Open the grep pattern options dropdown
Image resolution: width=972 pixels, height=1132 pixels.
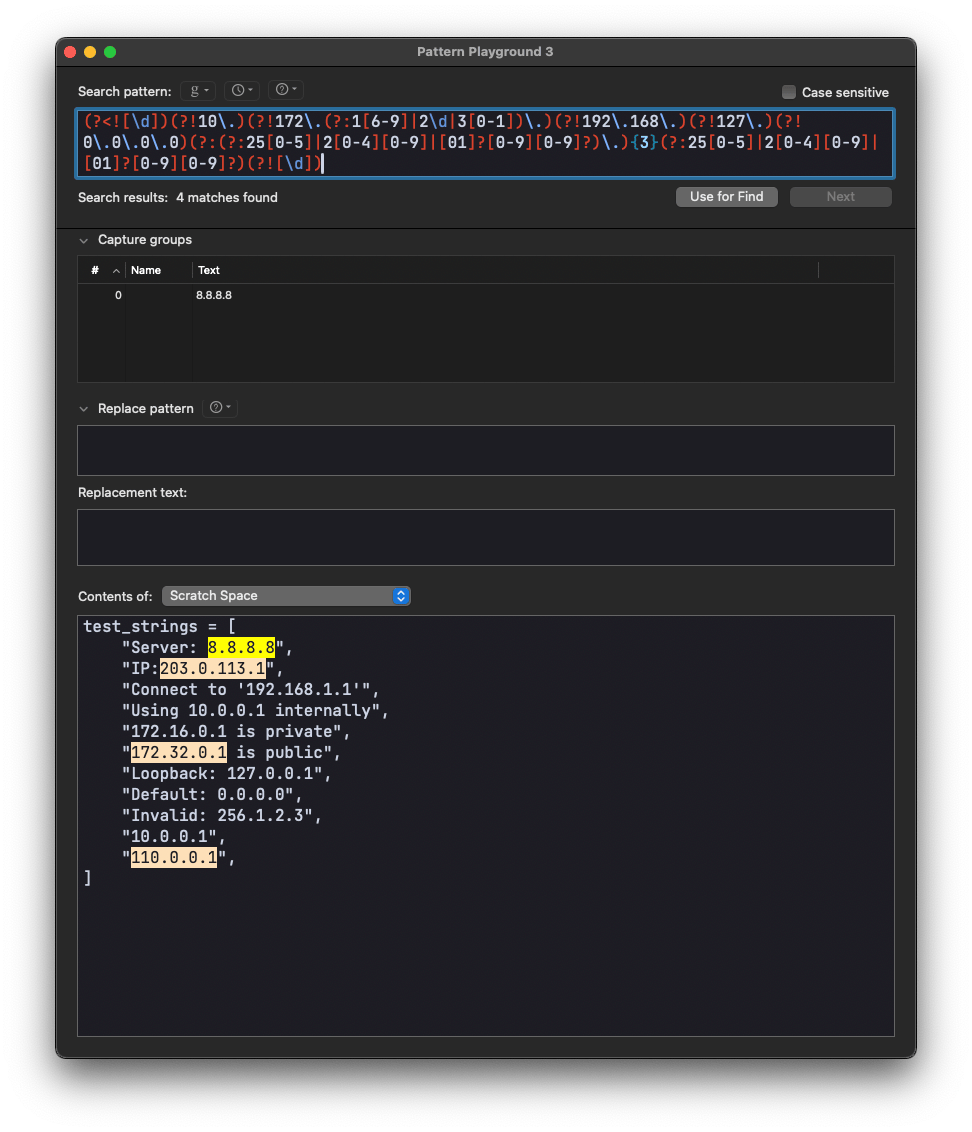pyautogui.click(x=199, y=90)
